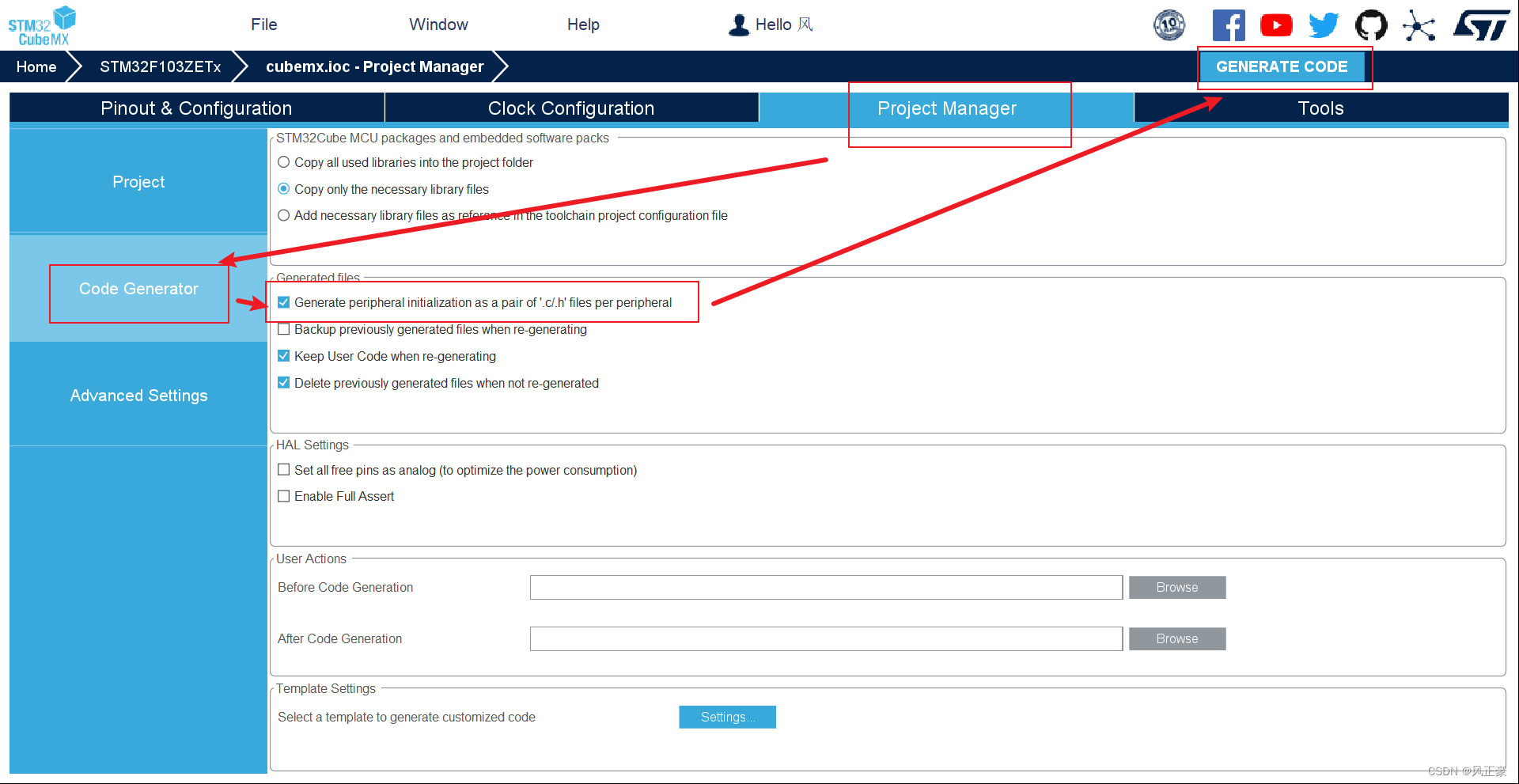The width and height of the screenshot is (1519, 784).
Task: Click Browse for Before Code Generation
Action: pos(1177,587)
